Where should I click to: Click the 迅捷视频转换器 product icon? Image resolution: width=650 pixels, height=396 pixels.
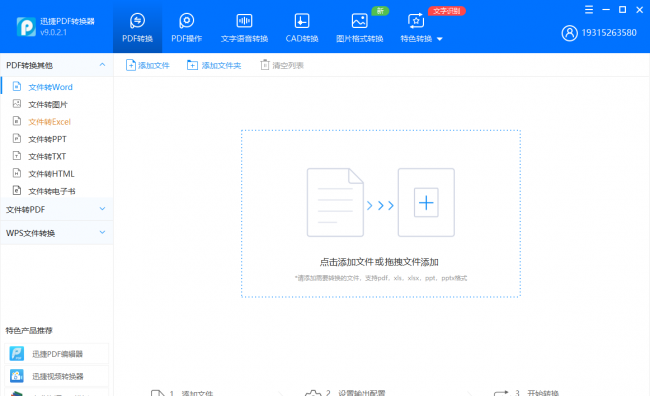click(17, 376)
